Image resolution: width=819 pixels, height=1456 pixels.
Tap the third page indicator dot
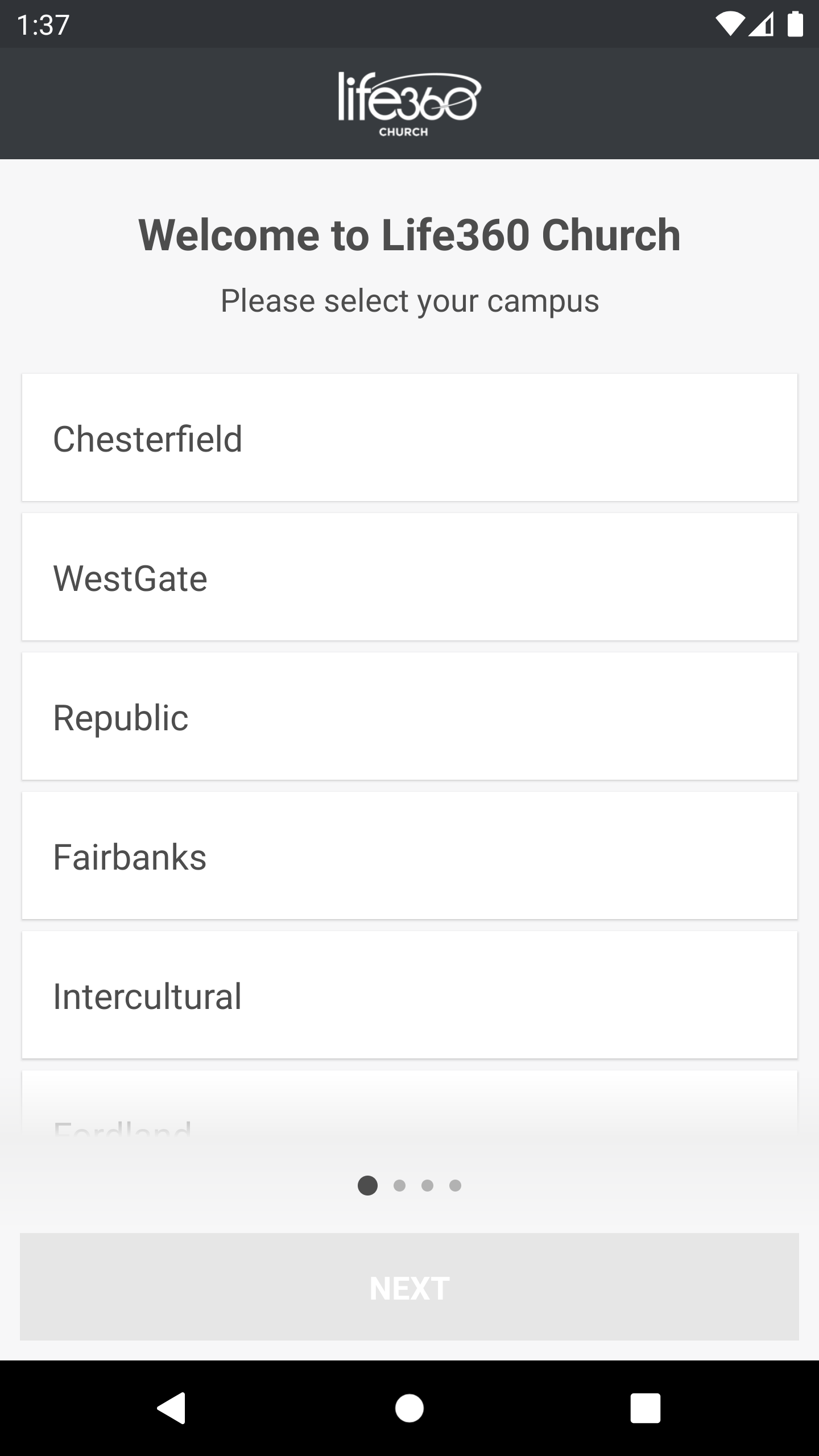[427, 1186]
